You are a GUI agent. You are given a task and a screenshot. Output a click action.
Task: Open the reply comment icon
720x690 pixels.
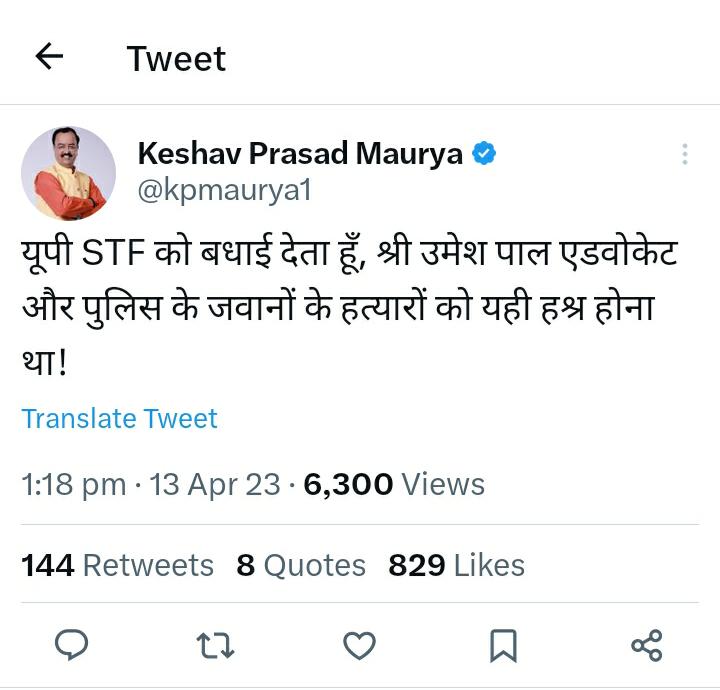coord(71,645)
